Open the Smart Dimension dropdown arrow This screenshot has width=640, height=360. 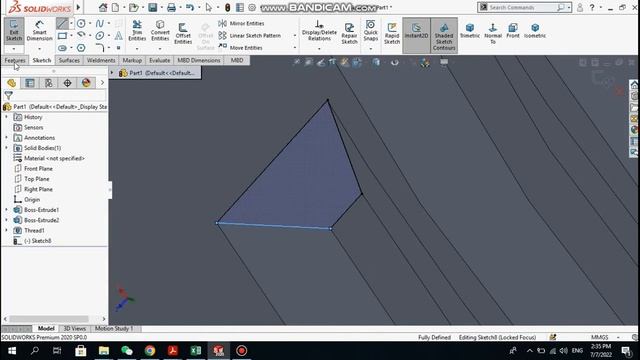pos(40,49)
